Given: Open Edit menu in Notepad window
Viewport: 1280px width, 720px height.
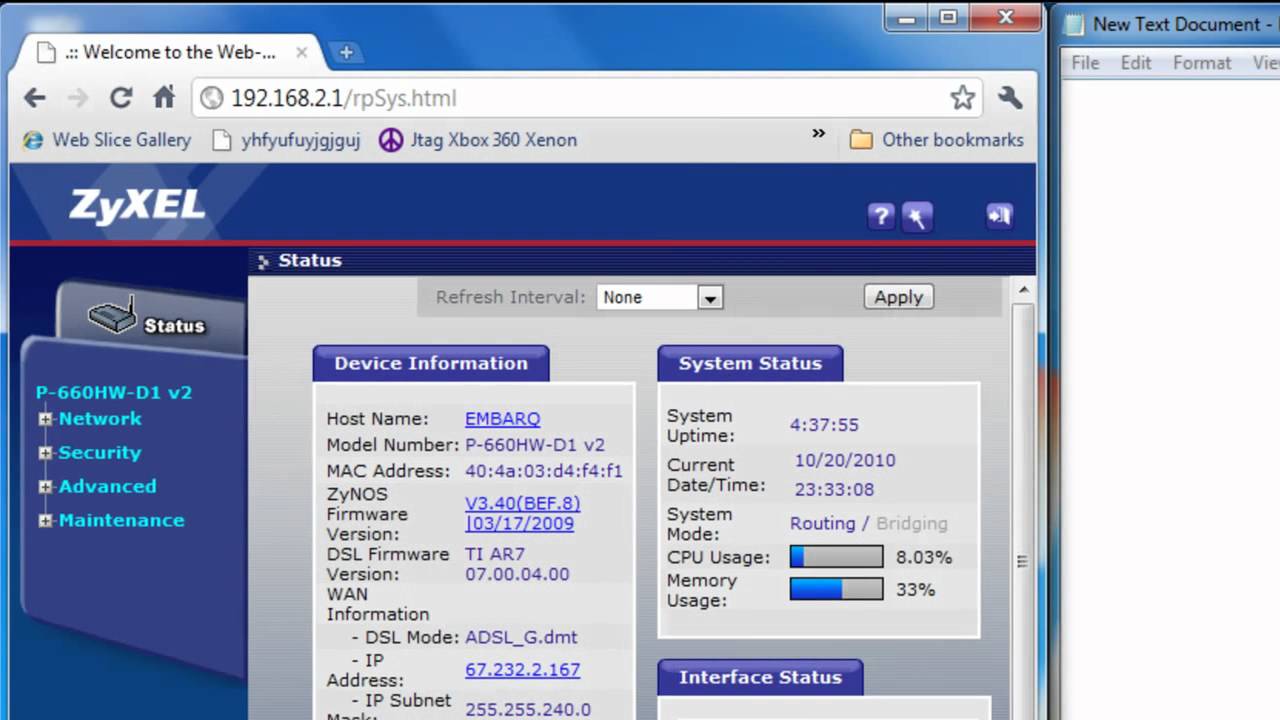Looking at the screenshot, I should (1136, 62).
